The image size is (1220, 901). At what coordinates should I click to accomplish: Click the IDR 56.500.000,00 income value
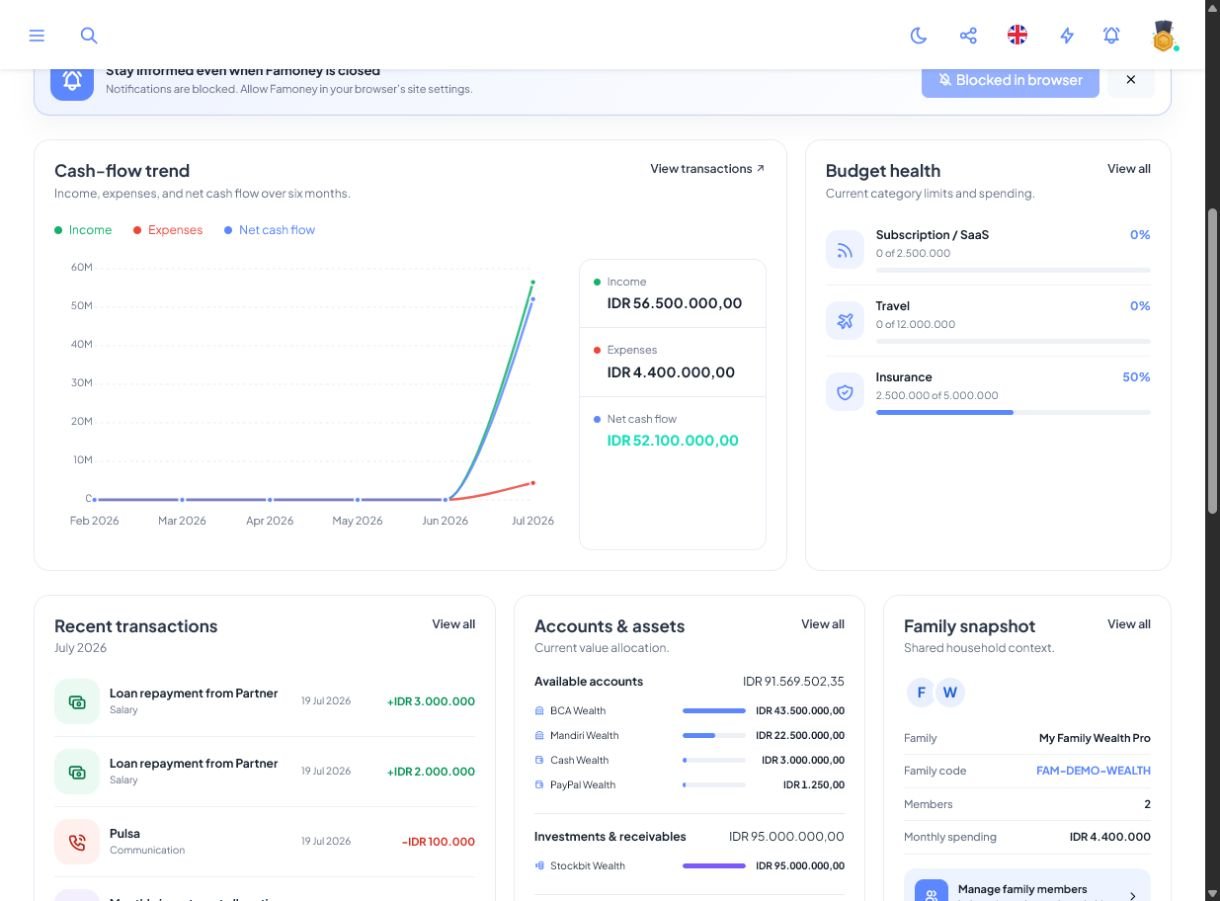pos(675,303)
